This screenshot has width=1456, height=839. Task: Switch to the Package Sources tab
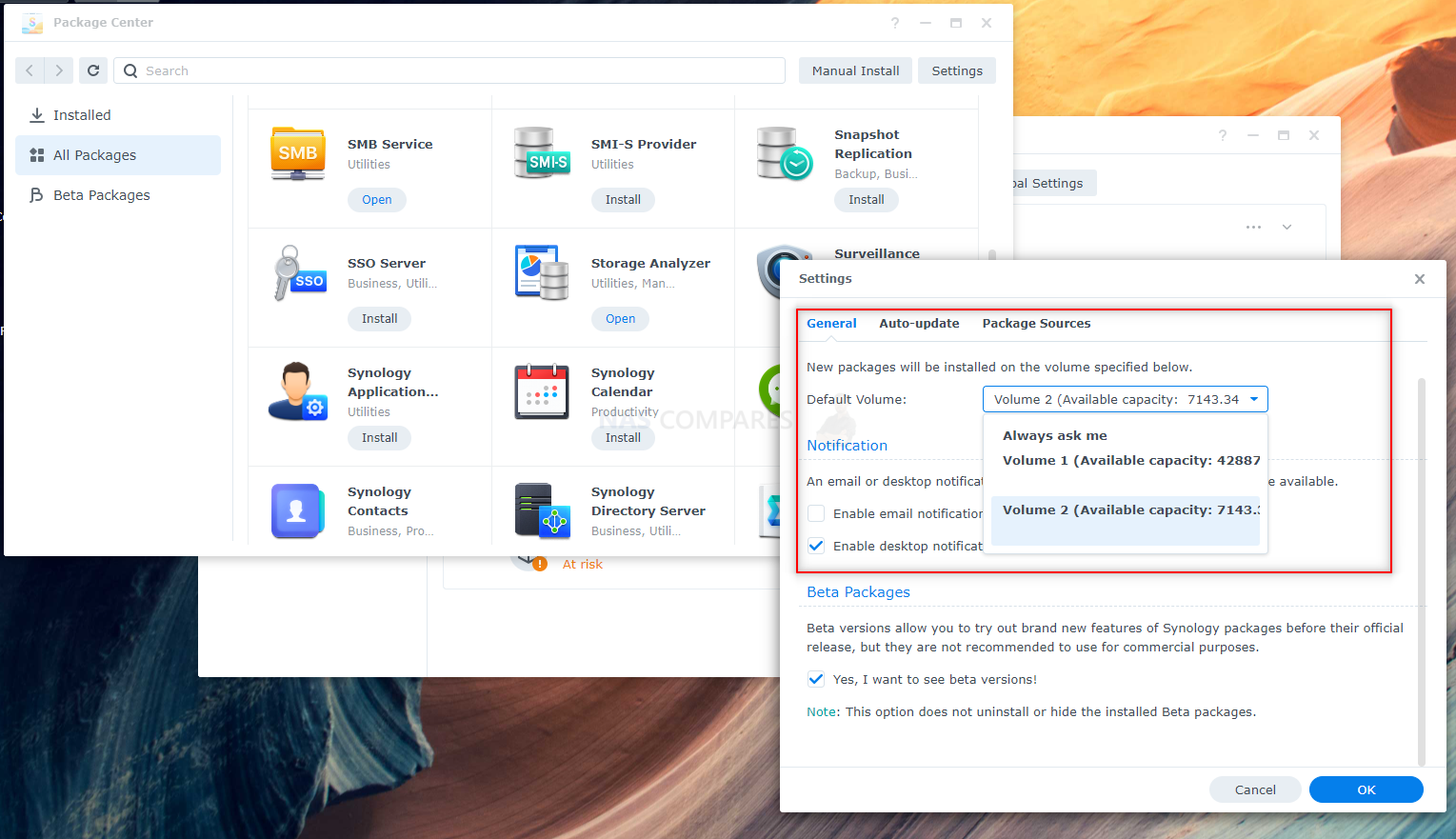[1036, 323]
